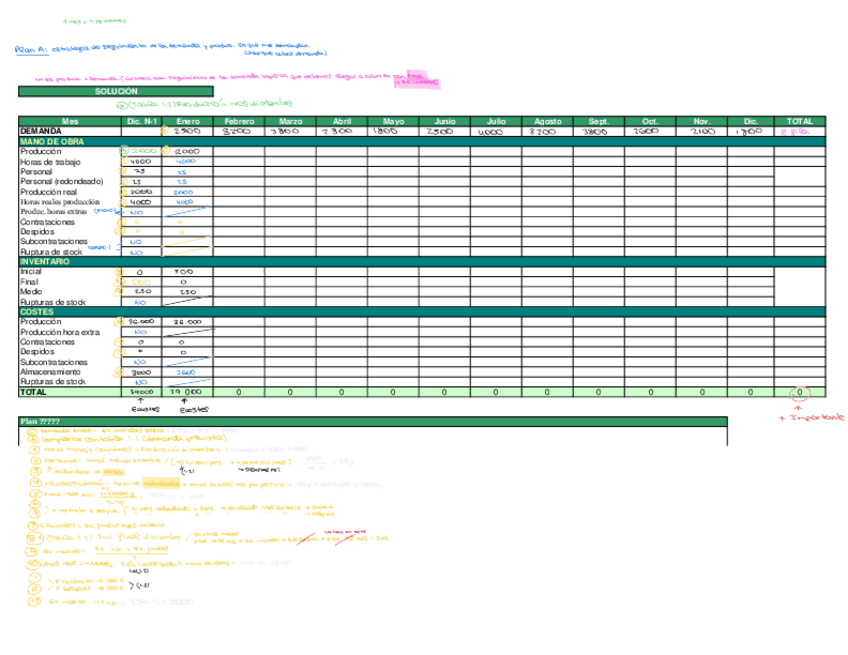This screenshot has width=848, height=655.
Task: Click Despidos label under COSTES
Action: [x=37, y=352]
